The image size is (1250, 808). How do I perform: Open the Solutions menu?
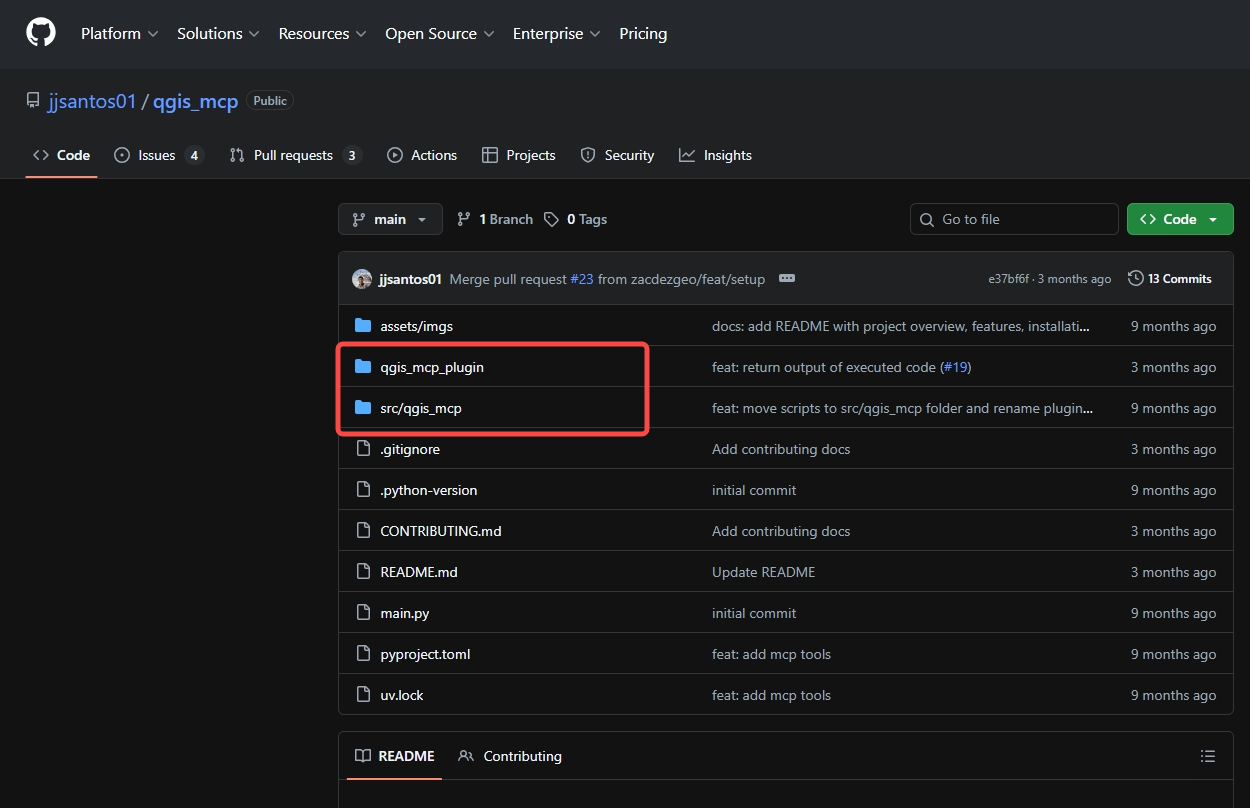pyautogui.click(x=218, y=33)
